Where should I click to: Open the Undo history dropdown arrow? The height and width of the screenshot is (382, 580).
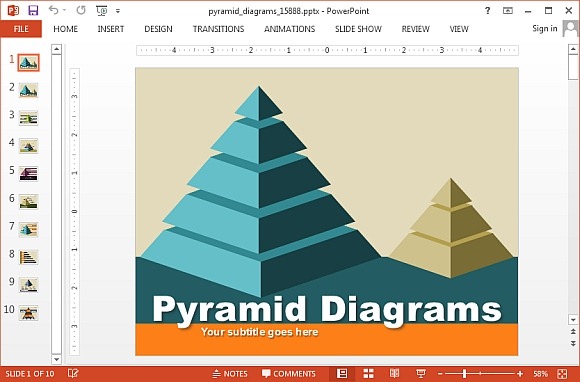click(64, 11)
